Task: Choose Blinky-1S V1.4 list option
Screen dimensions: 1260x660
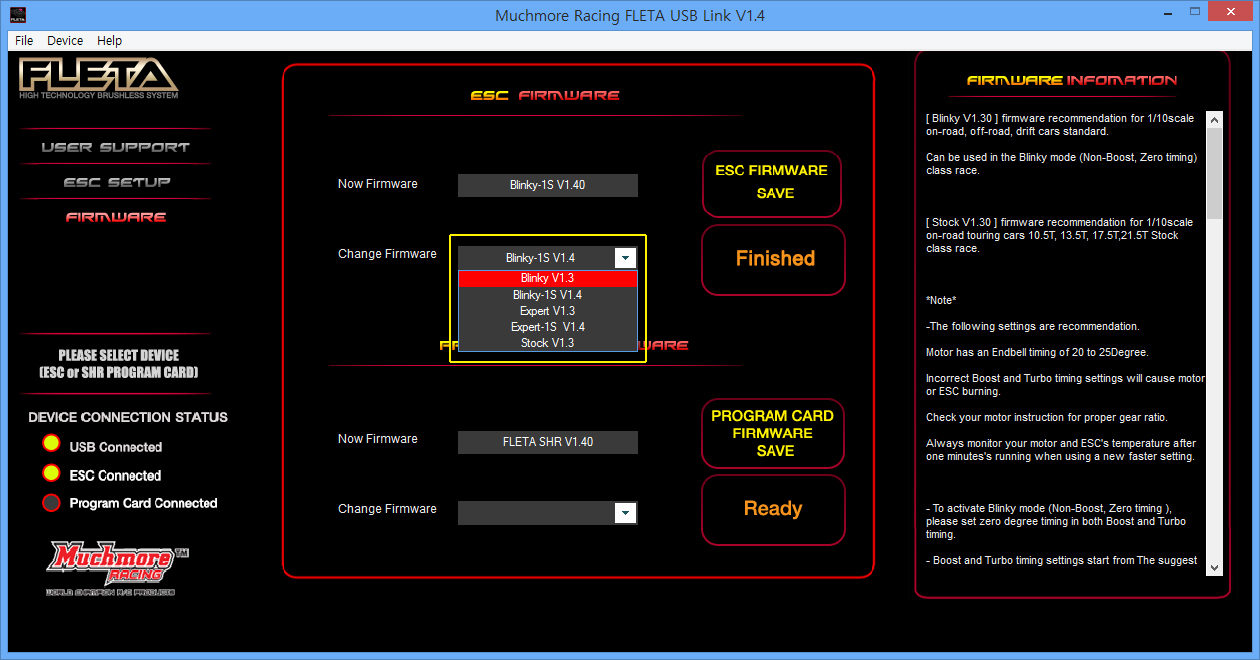Action: tap(547, 295)
